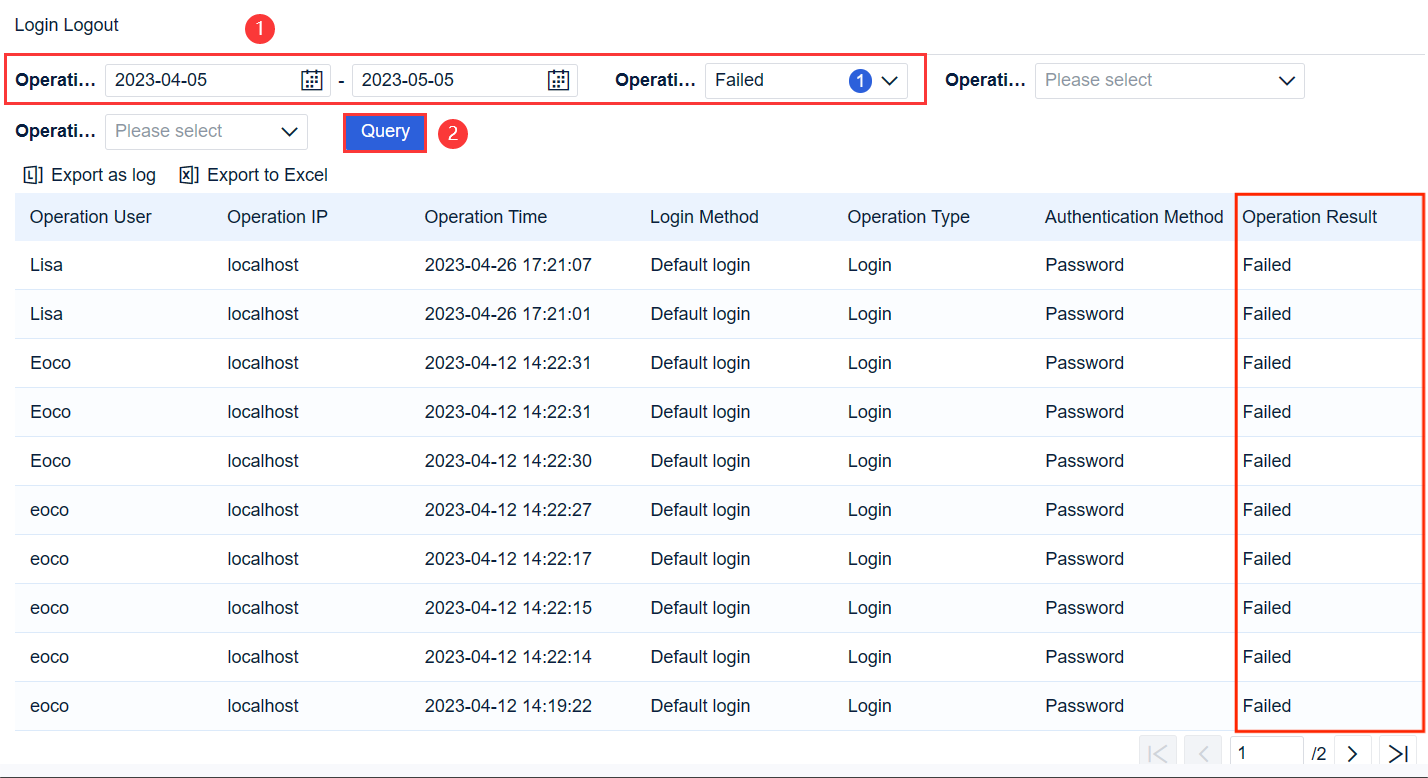
Task: Clear the blue count badge in Failed dropdown
Action: pos(860,80)
